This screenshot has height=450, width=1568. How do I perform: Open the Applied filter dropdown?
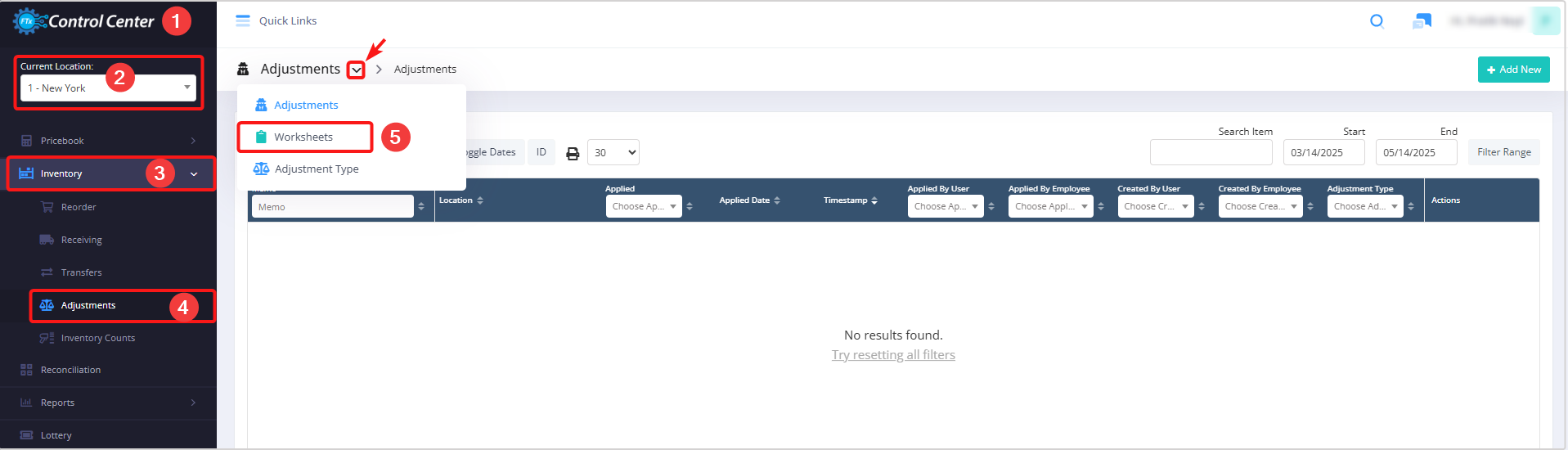coord(644,206)
